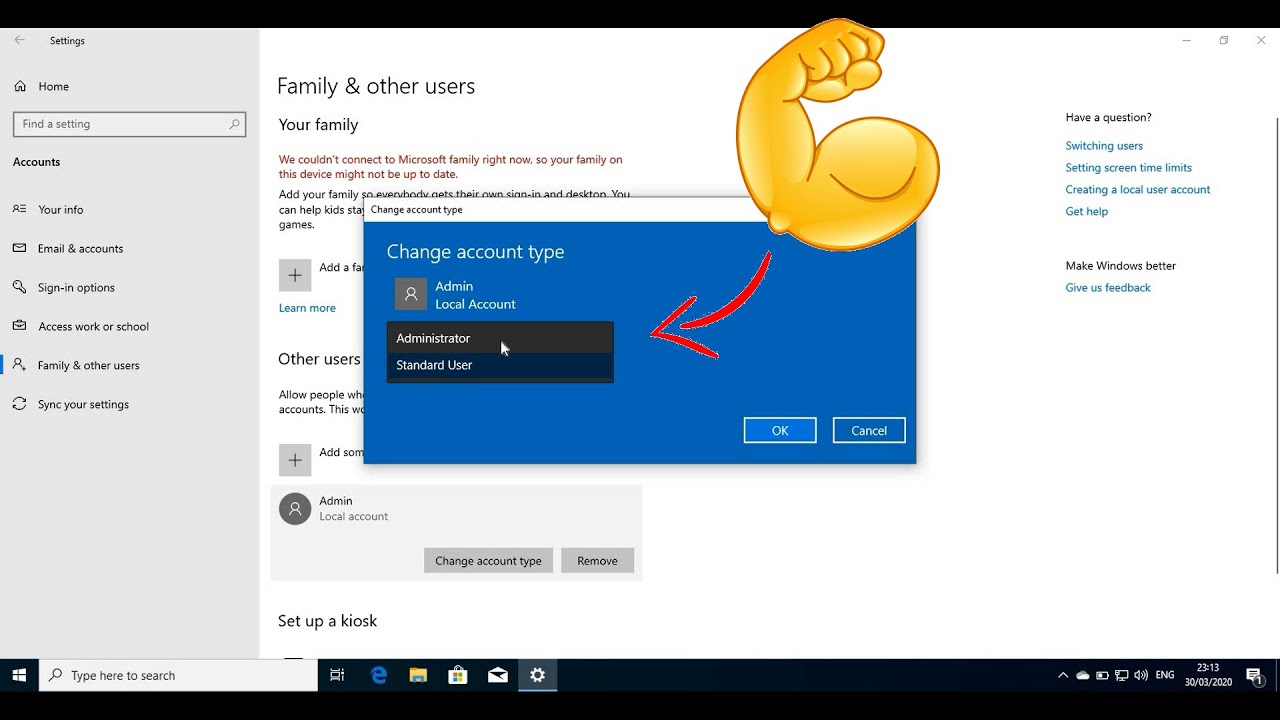Open the Learn more link
The image size is (1280, 720).
tap(307, 308)
